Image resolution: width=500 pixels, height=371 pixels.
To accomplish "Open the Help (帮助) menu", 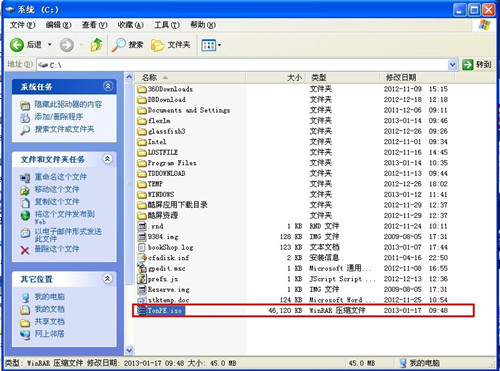I will 203,25.
